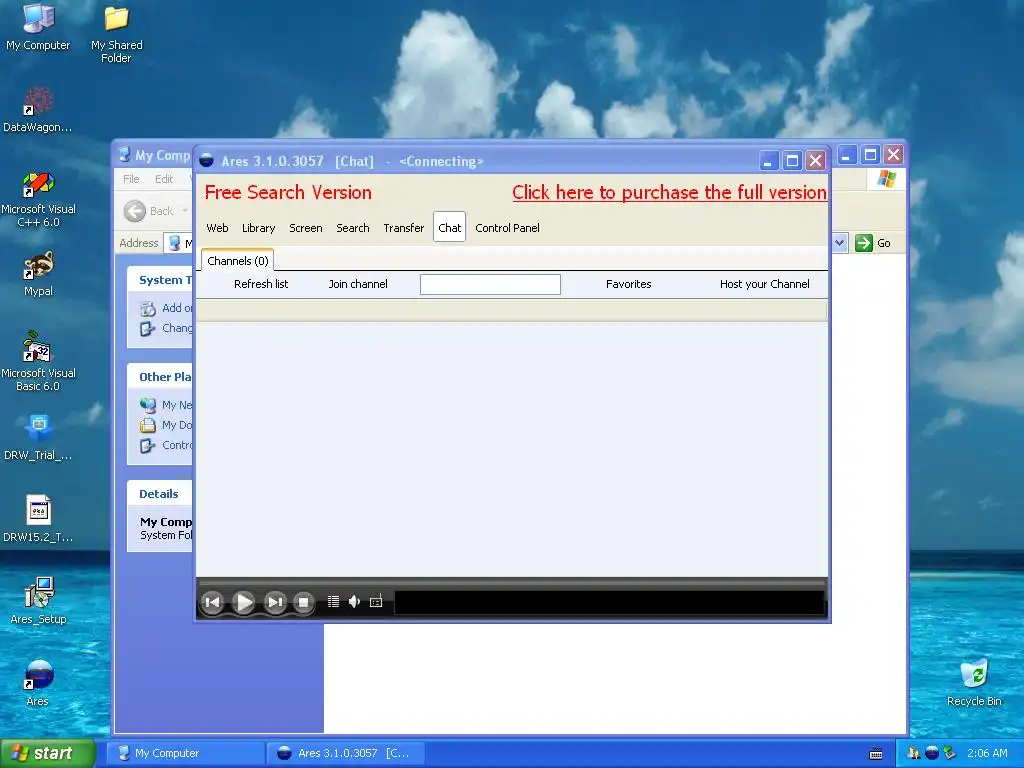Open the Transfer tab in Ares
Screen dimensions: 1024x768
[x=404, y=228]
